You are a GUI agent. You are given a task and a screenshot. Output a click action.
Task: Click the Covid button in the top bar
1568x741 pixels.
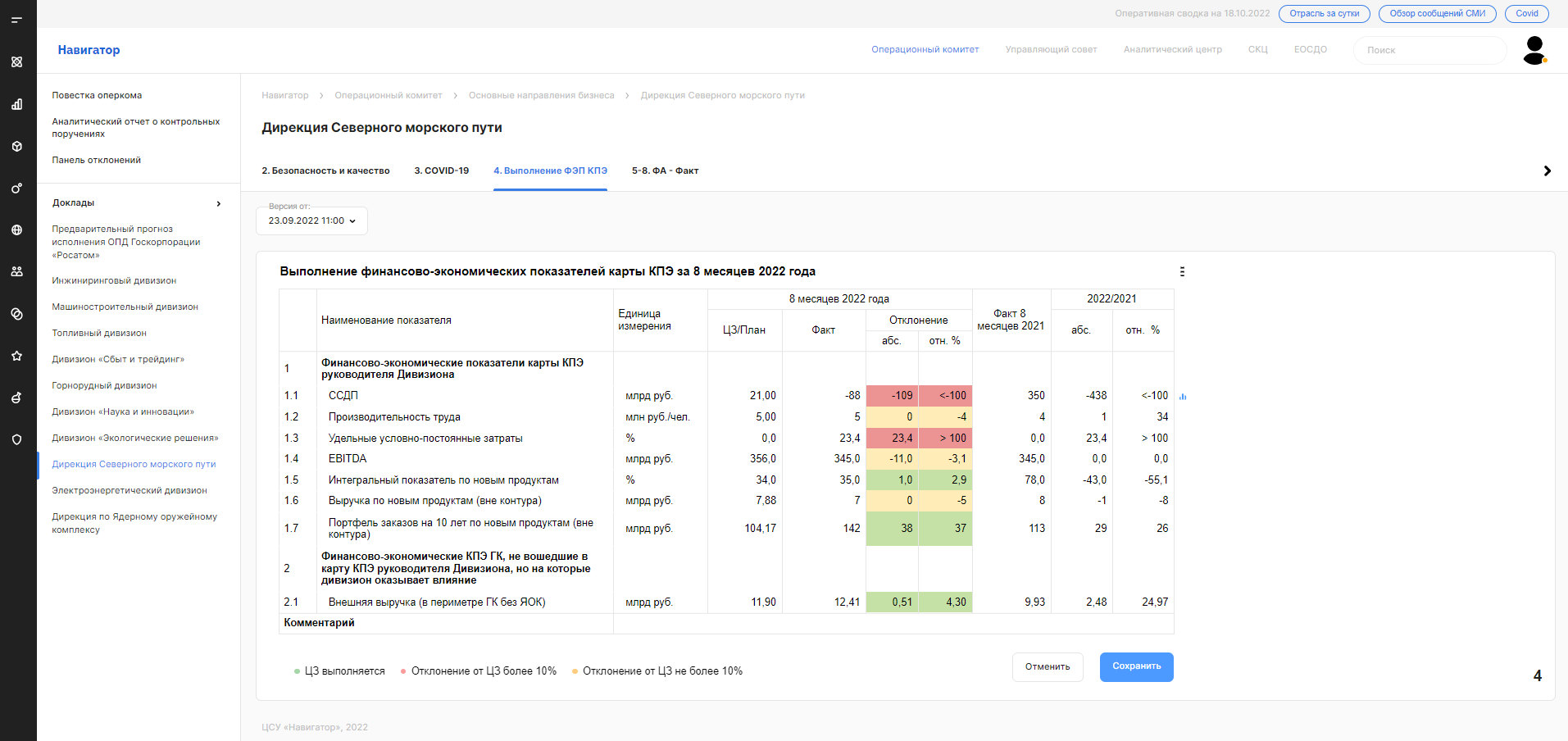tap(1526, 13)
